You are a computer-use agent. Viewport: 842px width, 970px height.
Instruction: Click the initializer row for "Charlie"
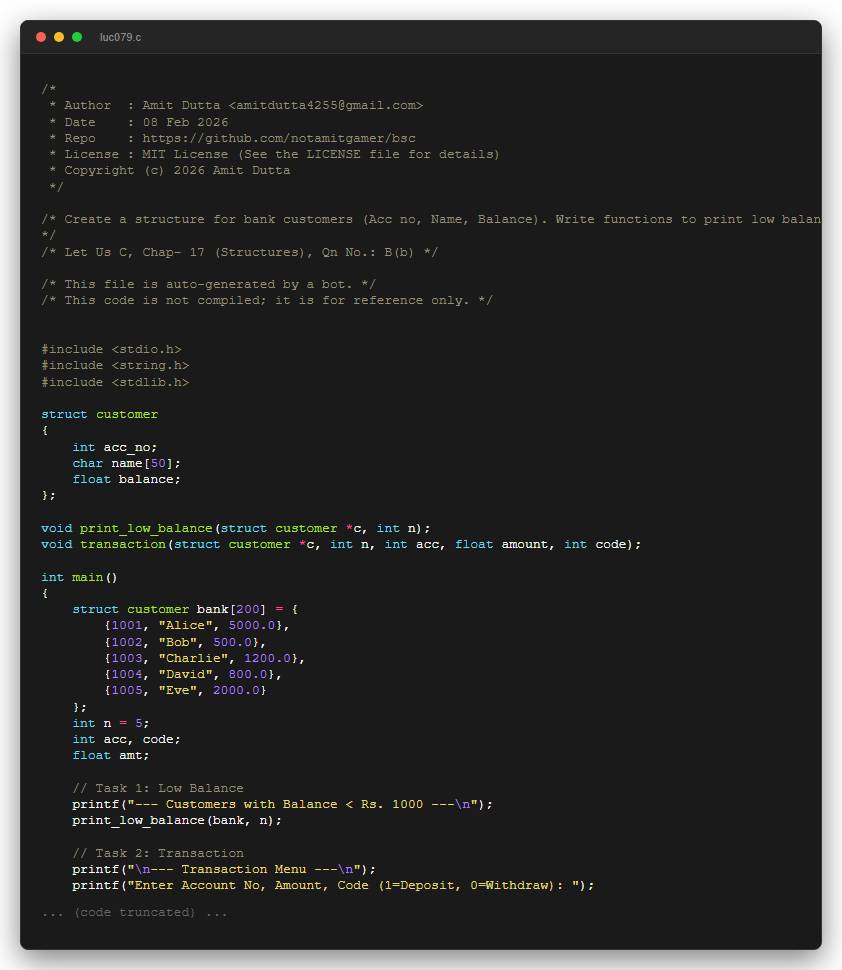[205, 658]
